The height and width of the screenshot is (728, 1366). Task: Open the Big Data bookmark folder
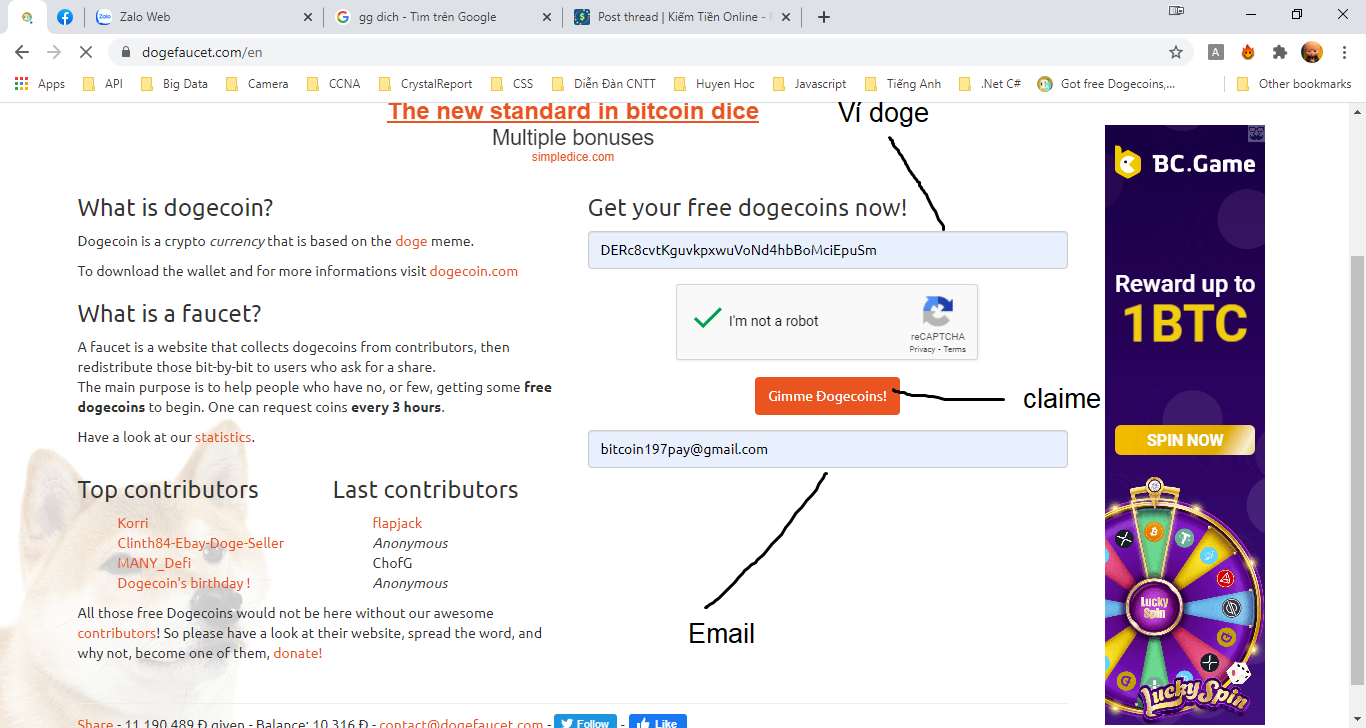174,84
